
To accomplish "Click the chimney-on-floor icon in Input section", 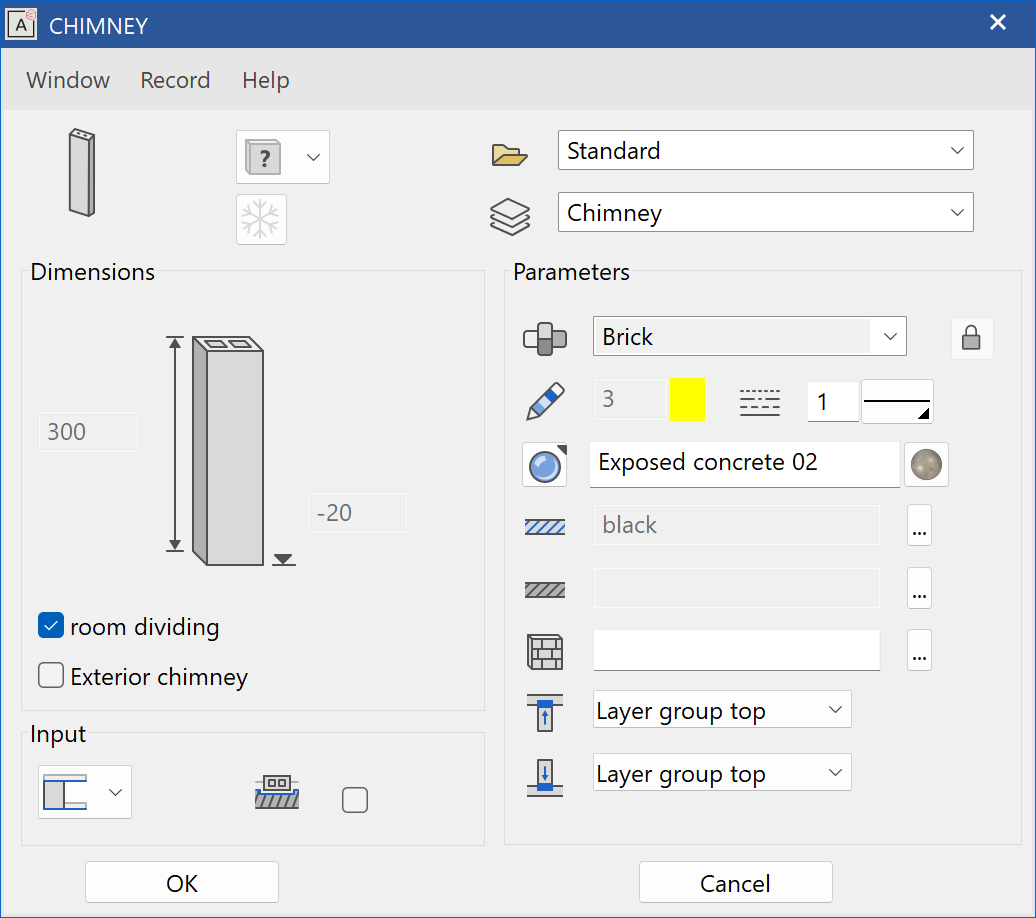I will [277, 792].
